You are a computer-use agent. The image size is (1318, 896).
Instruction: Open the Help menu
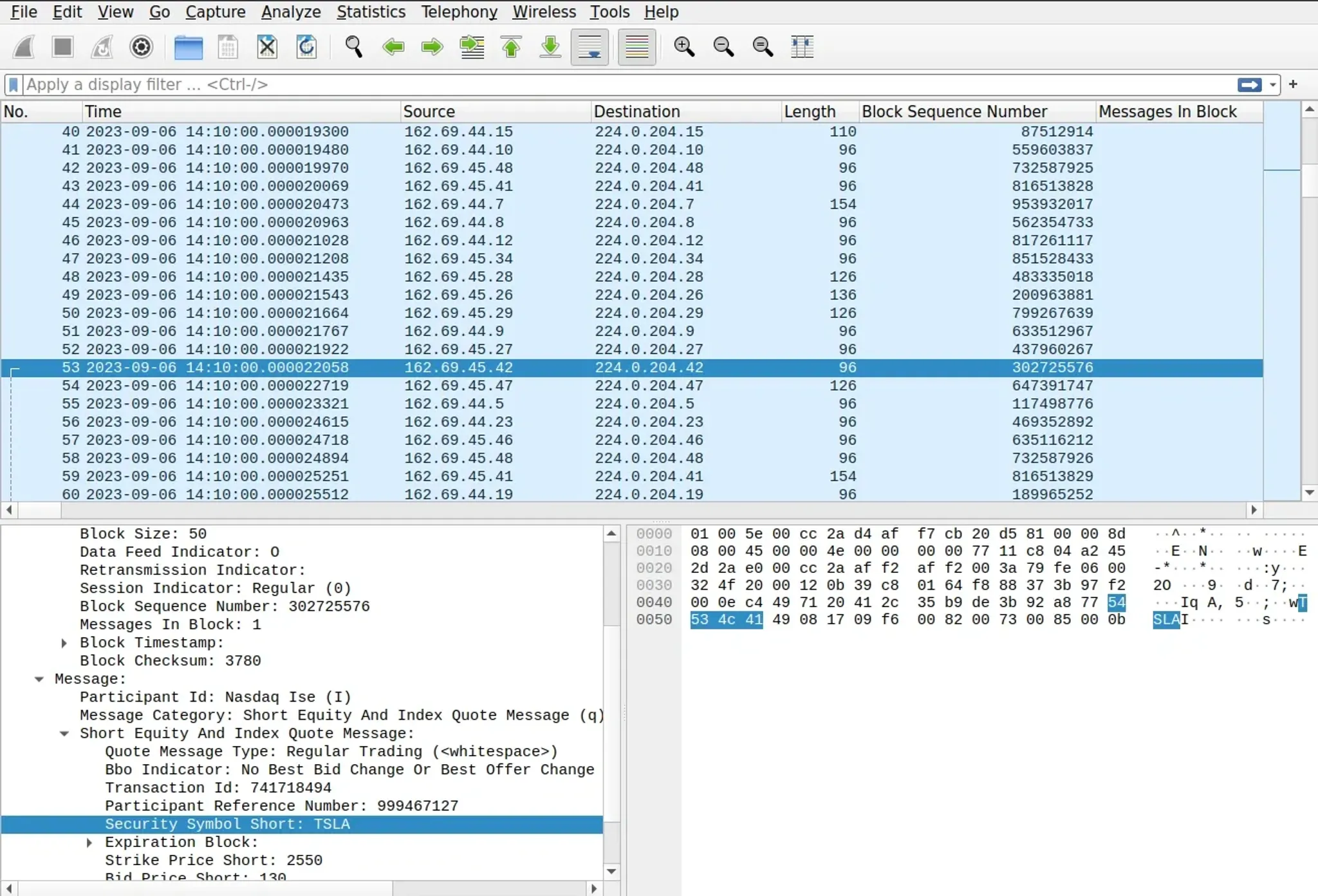(662, 12)
